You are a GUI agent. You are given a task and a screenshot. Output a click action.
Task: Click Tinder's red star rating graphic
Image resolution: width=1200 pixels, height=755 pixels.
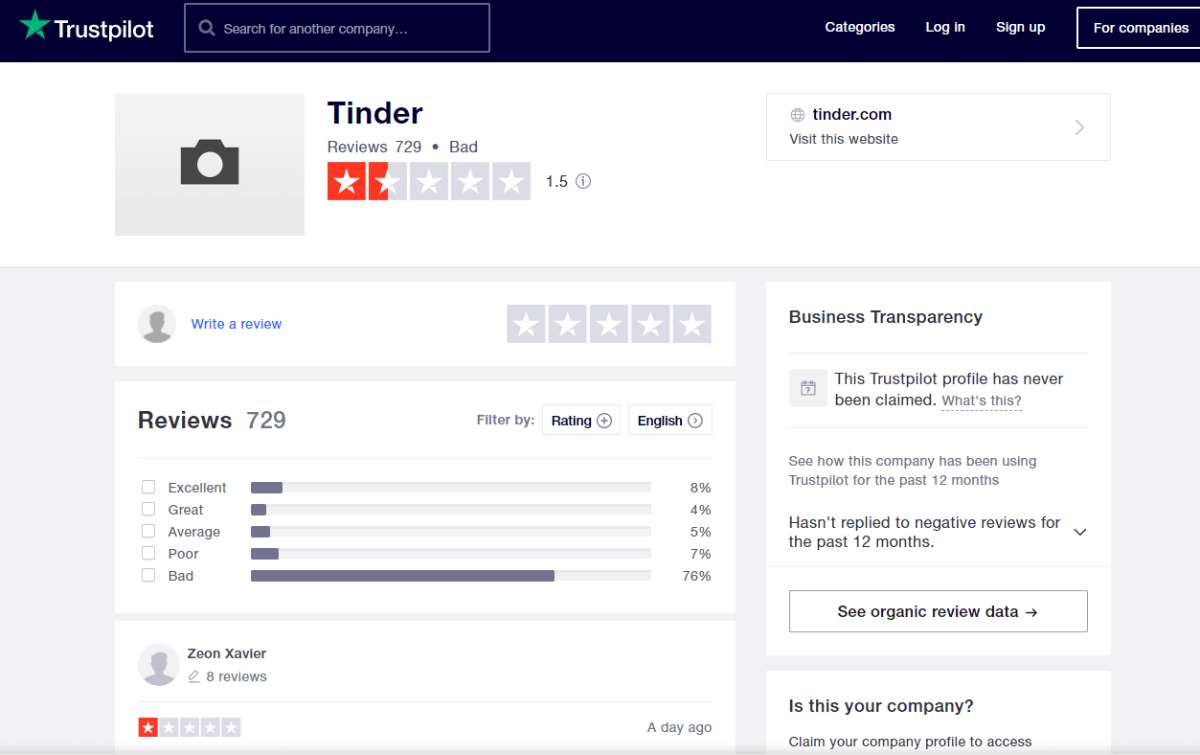pos(429,182)
